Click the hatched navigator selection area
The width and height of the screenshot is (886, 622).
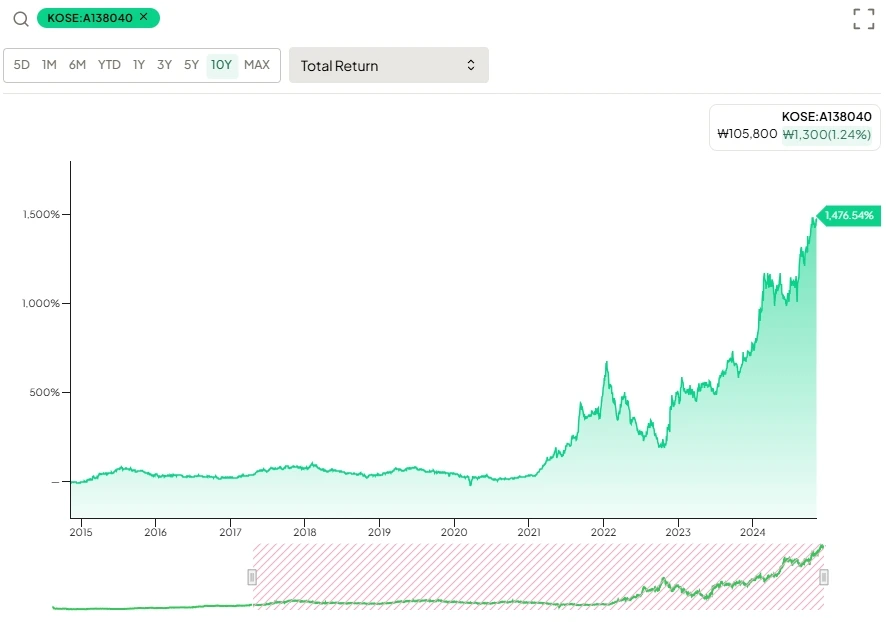(x=538, y=577)
